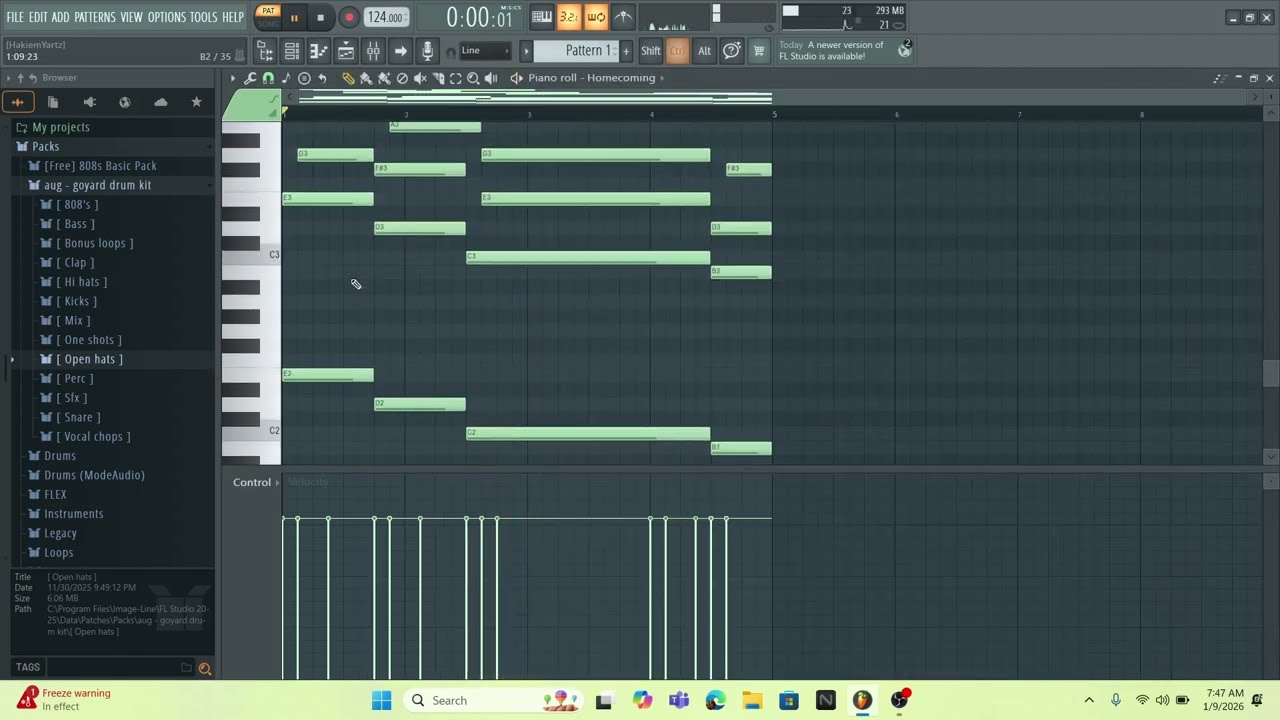Viewport: 1280px width, 720px height.
Task: Open browser Files tab icon
Action: (x=53, y=102)
